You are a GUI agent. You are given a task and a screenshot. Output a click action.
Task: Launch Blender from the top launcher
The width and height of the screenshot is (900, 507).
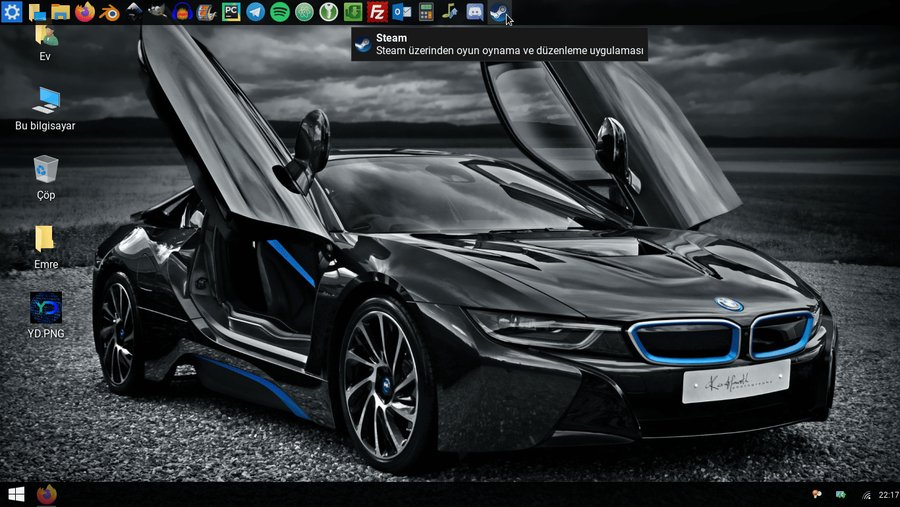[109, 13]
